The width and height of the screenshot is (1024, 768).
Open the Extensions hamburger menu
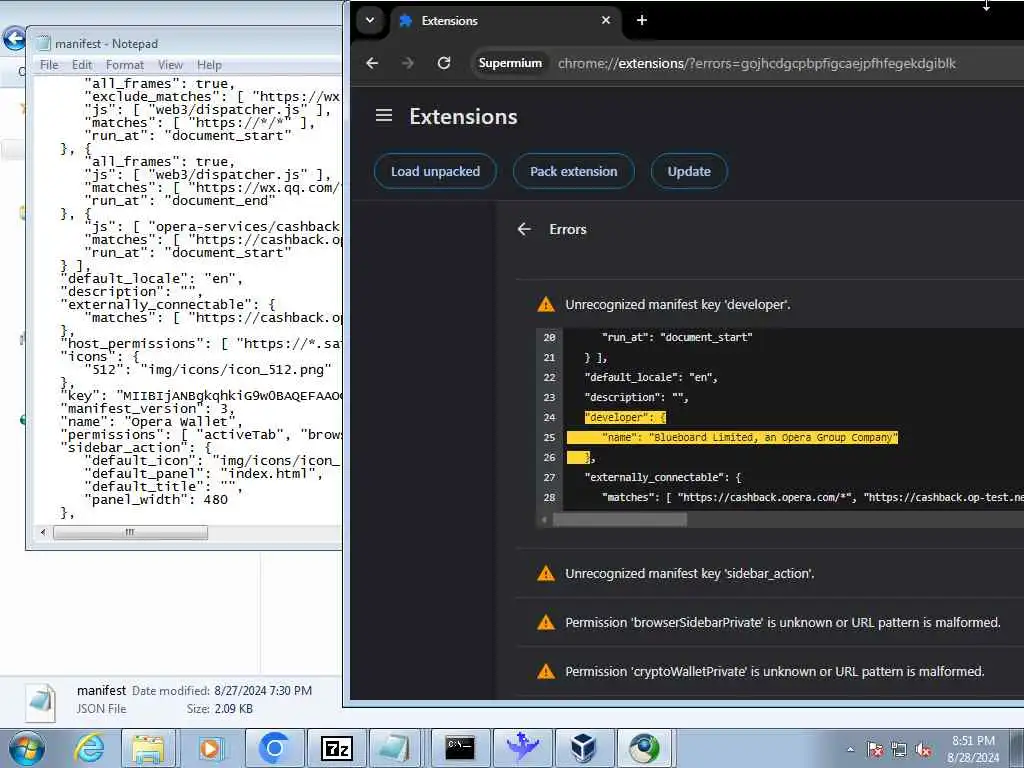pyautogui.click(x=384, y=116)
